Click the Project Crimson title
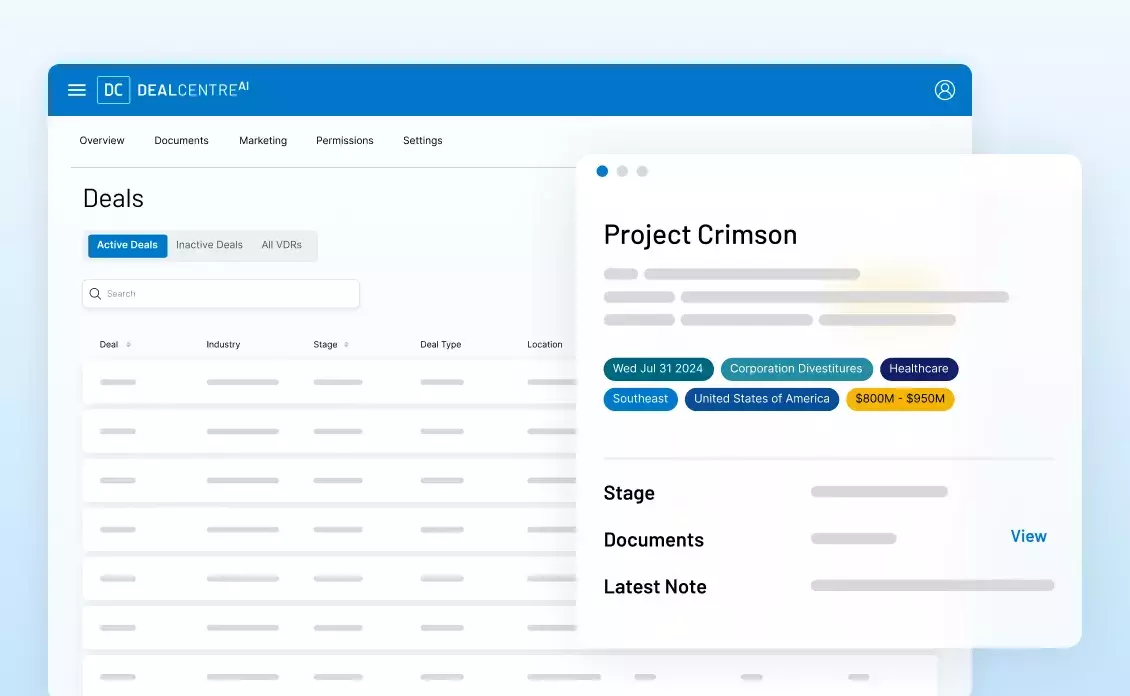 700,234
